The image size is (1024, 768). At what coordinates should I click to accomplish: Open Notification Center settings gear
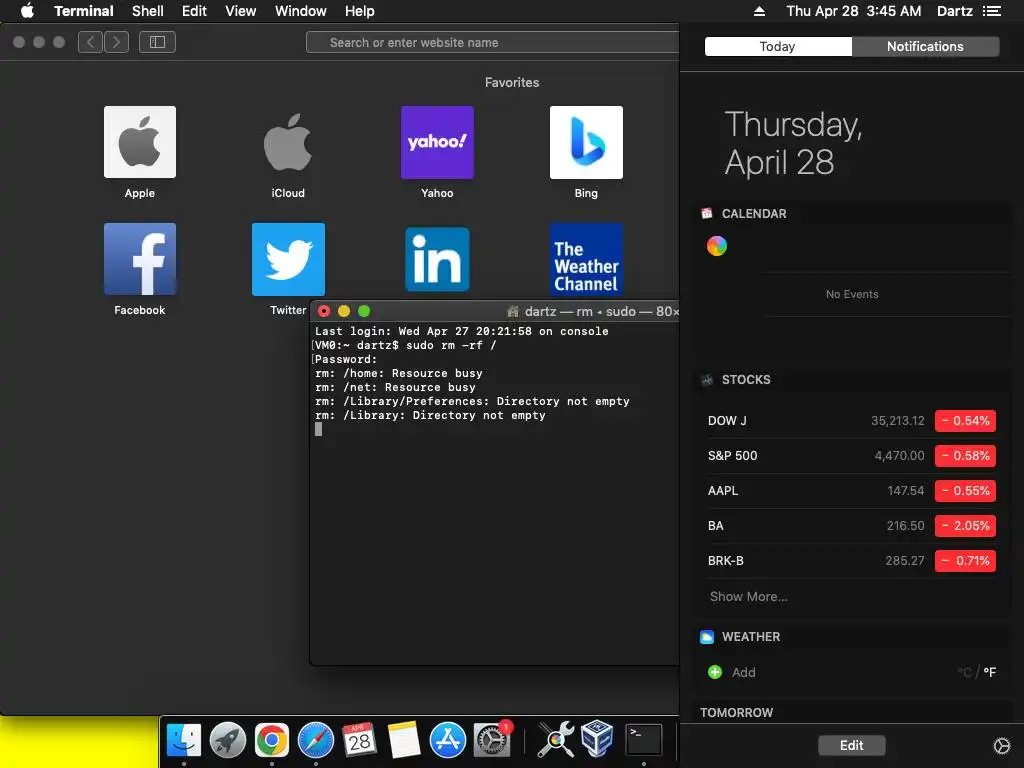click(x=1001, y=745)
